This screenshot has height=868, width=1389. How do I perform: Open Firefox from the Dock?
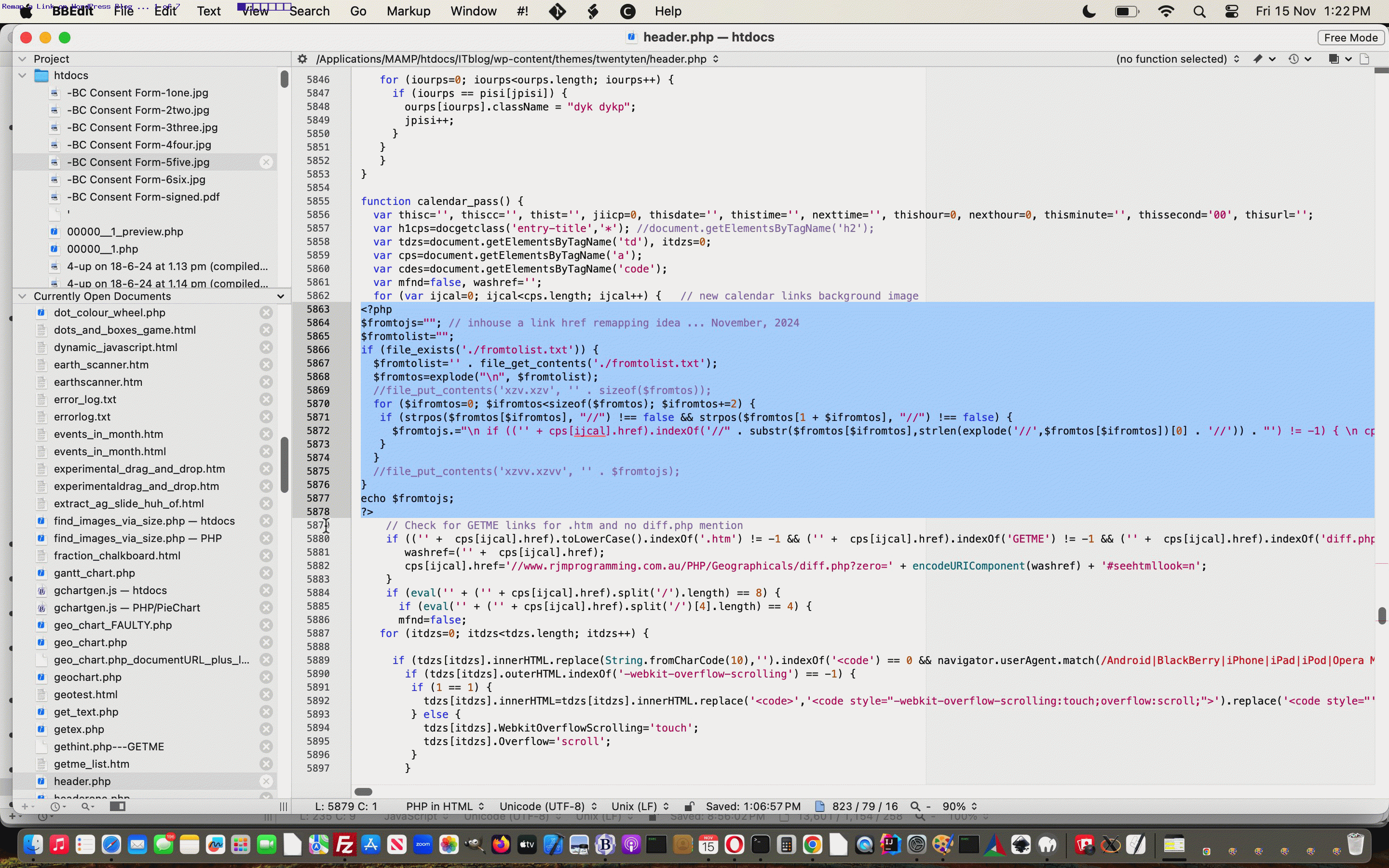501,844
